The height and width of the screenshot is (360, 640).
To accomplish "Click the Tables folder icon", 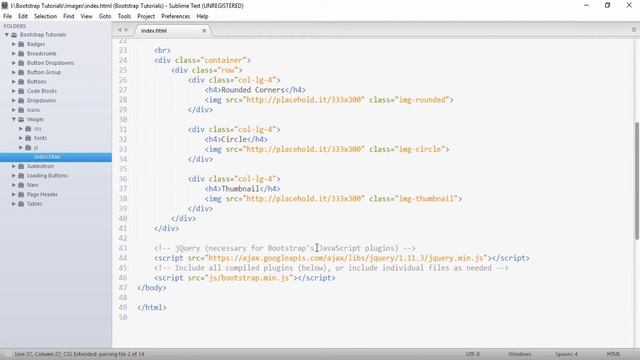I will point(21,204).
